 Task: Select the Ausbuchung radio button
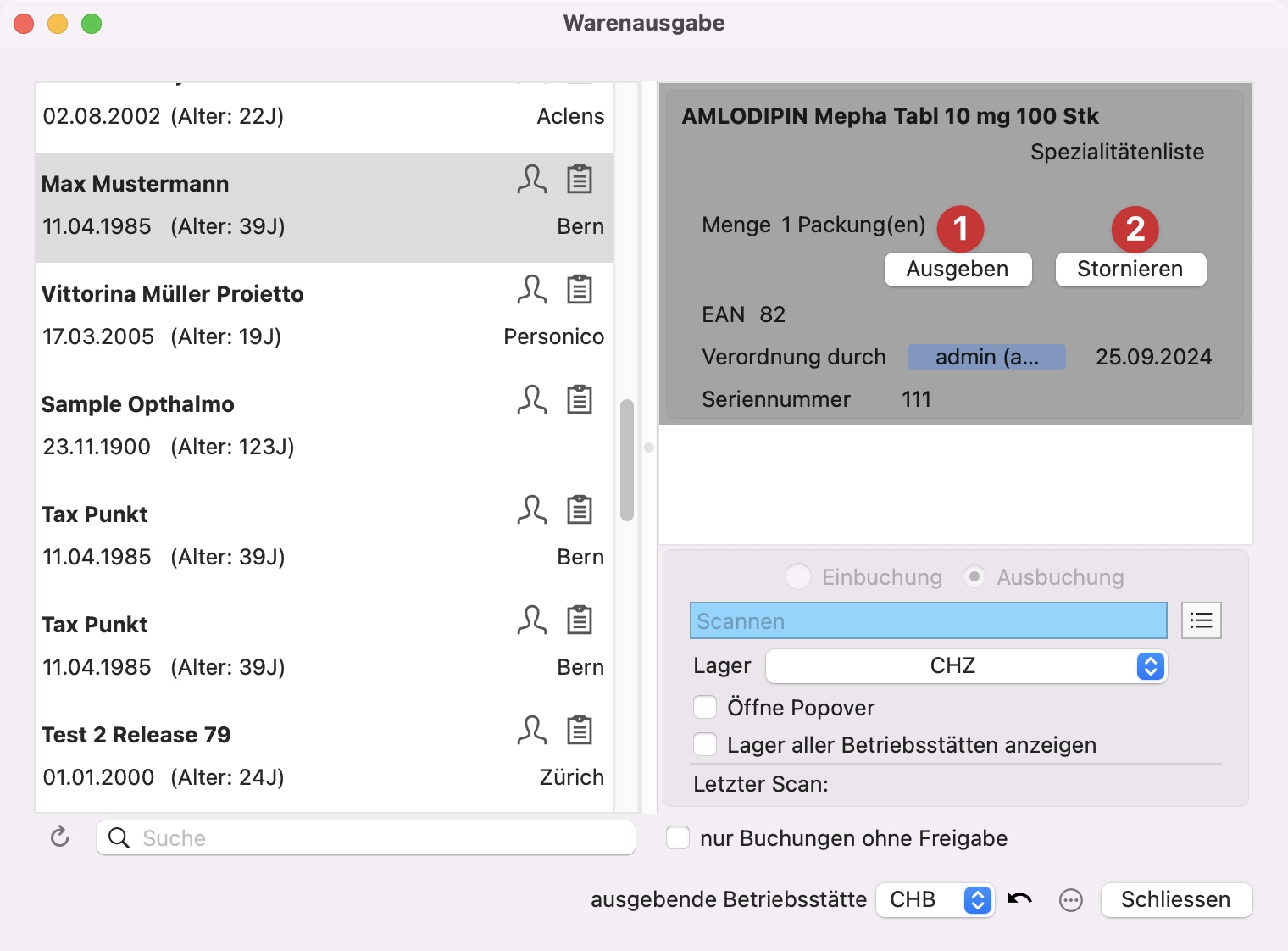click(x=974, y=577)
